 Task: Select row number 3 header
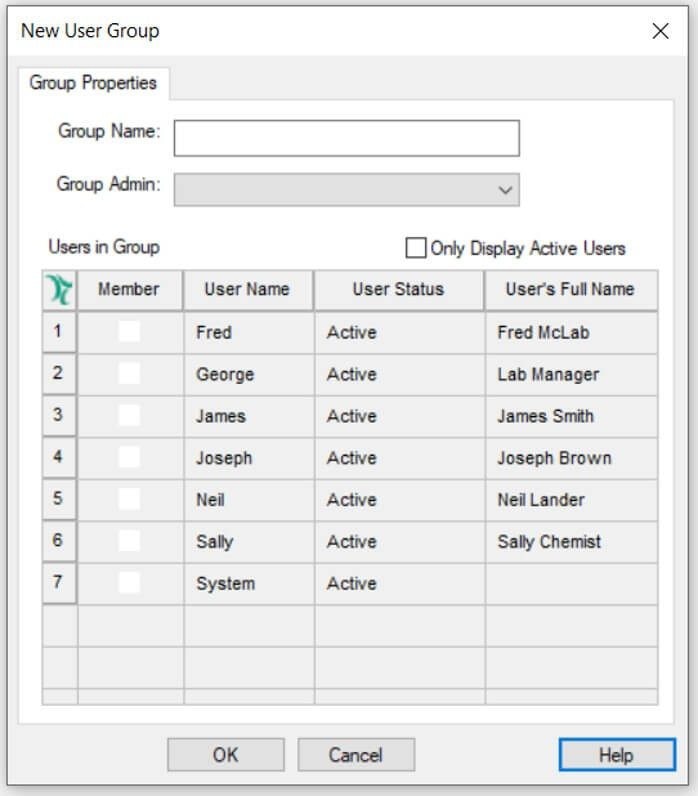coord(59,416)
